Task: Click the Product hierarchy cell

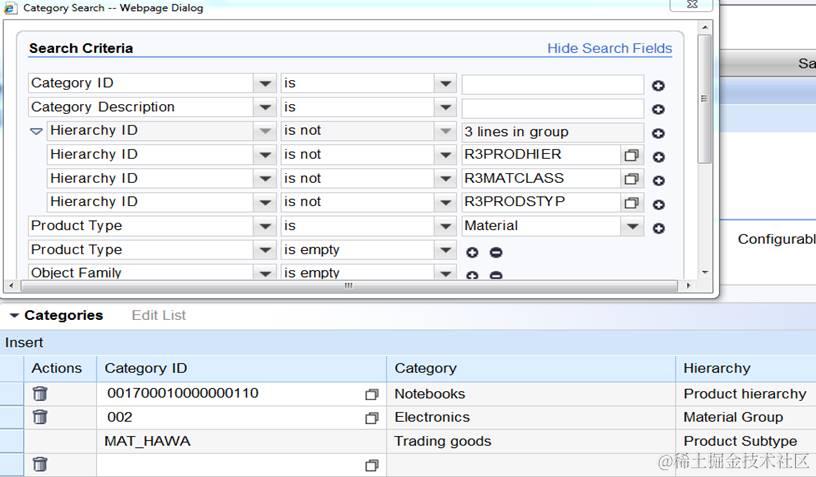Action: click(746, 394)
